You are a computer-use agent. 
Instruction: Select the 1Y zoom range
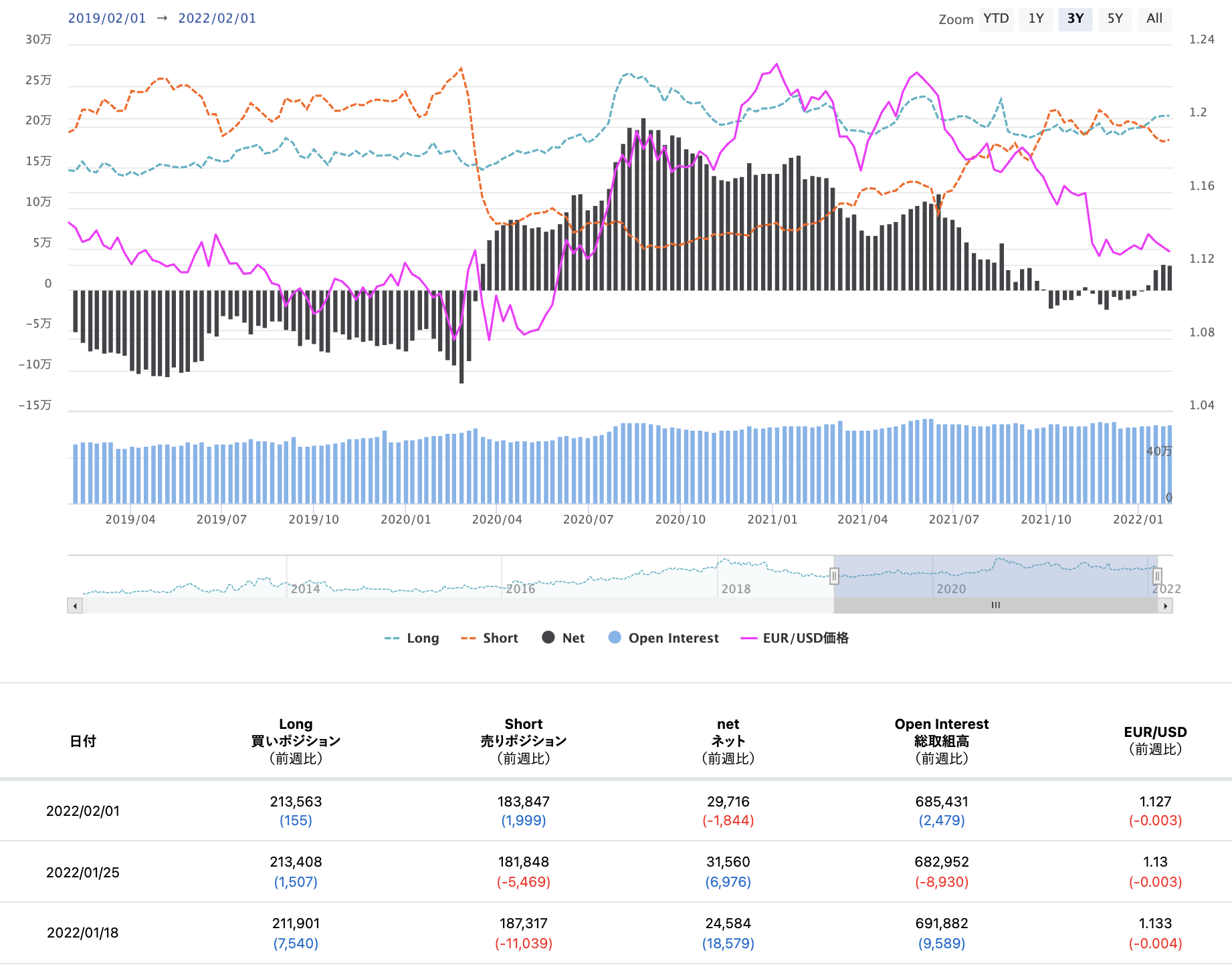[x=1036, y=19]
